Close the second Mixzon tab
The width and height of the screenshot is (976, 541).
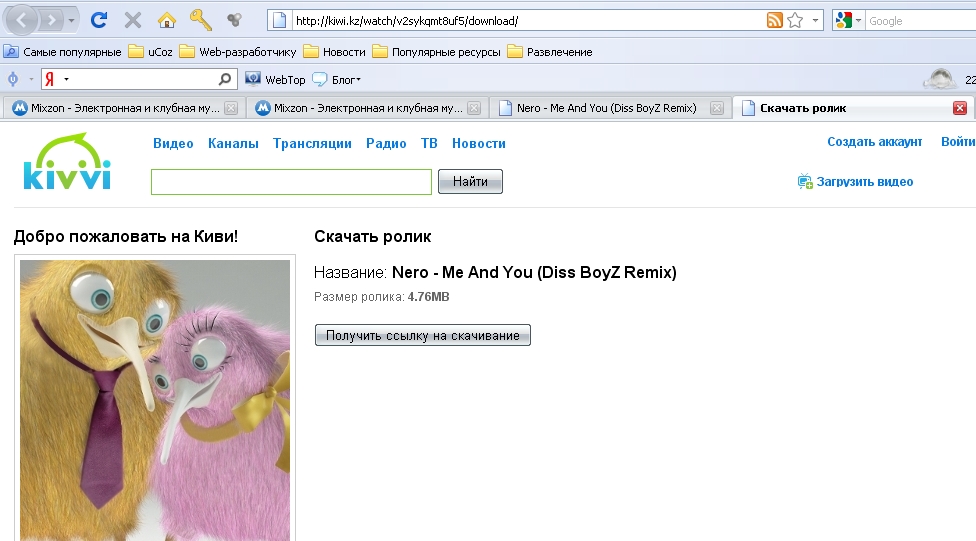tap(474, 108)
